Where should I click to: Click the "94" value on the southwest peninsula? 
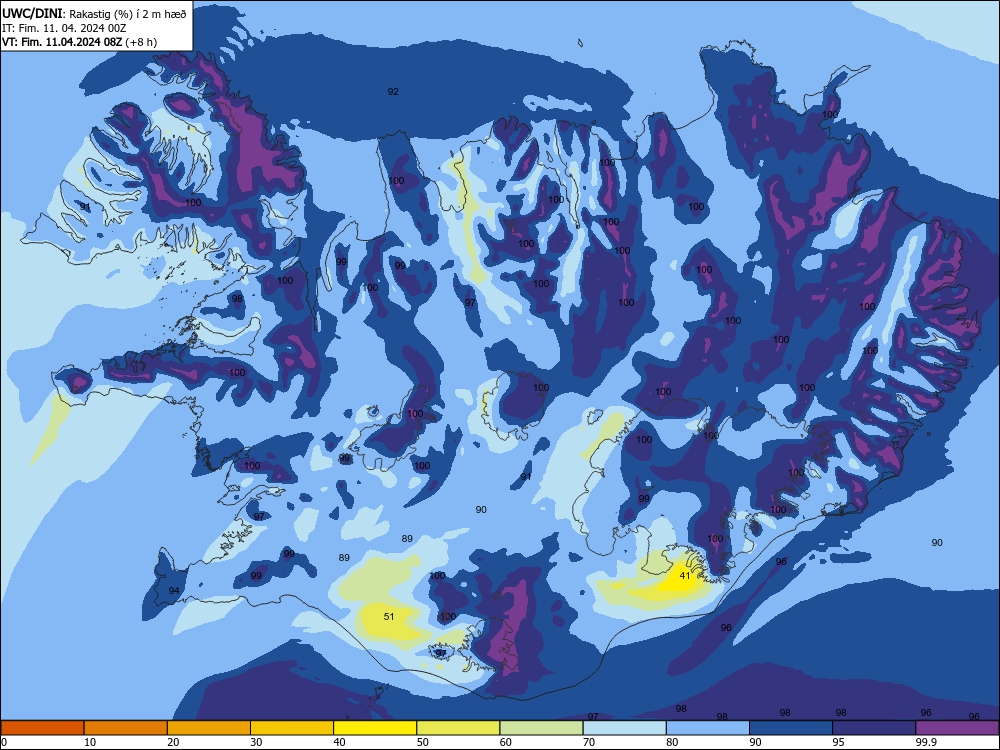pos(174,591)
